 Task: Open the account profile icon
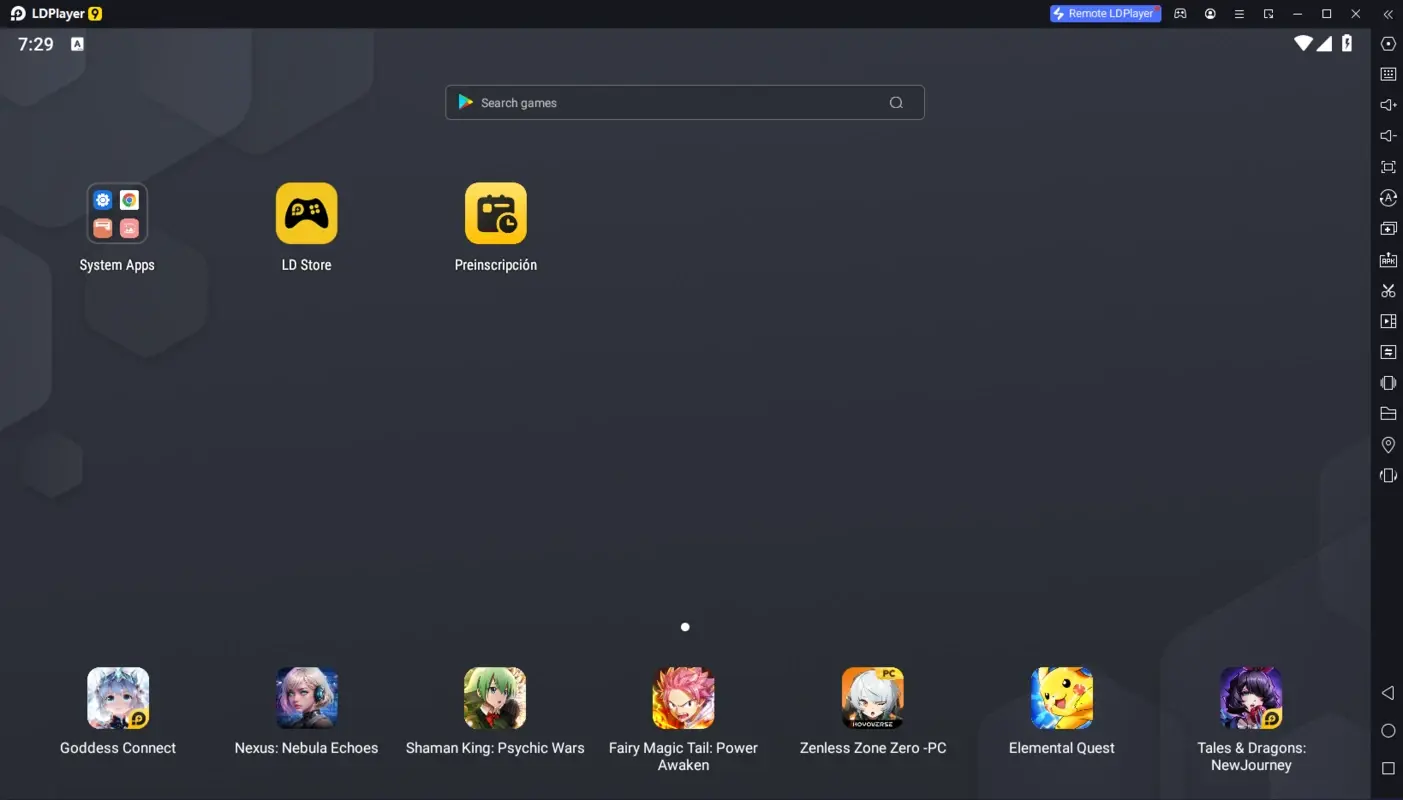click(1210, 14)
